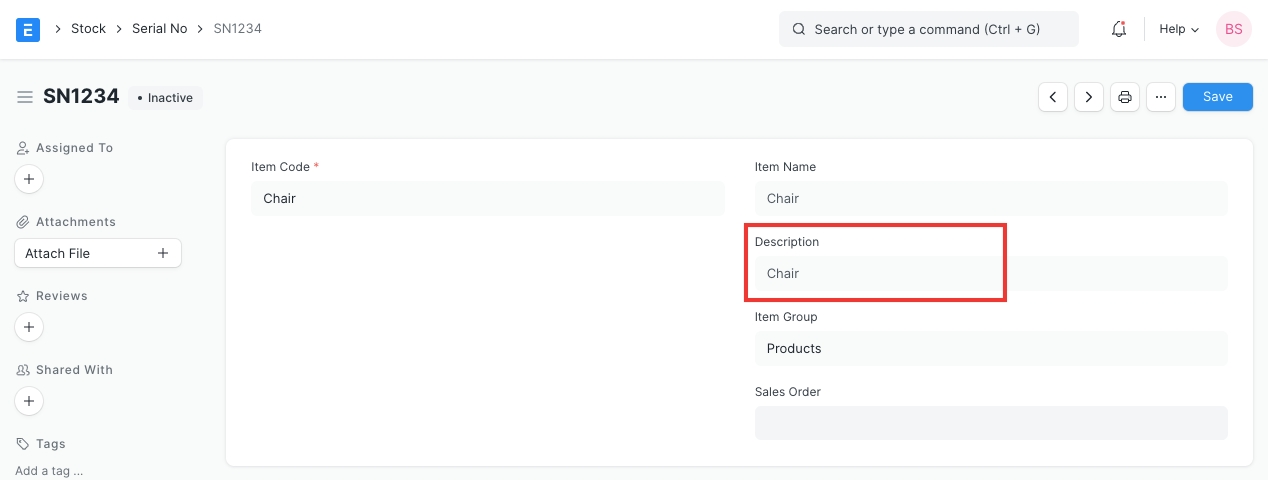This screenshot has width=1268, height=480.
Task: Navigate to Stock breadcrumb
Action: [x=88, y=29]
